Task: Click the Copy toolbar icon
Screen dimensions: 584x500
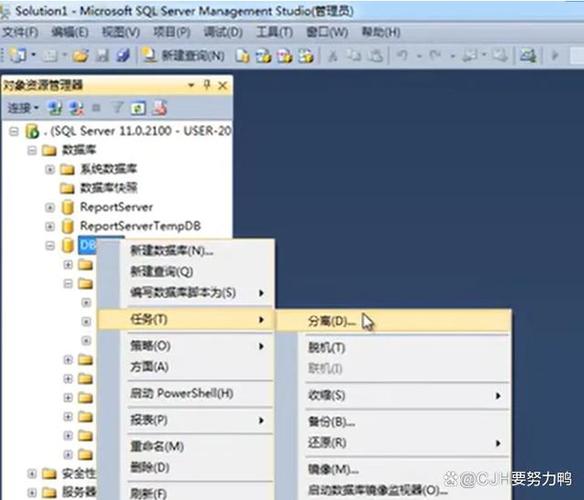Action: [x=353, y=56]
